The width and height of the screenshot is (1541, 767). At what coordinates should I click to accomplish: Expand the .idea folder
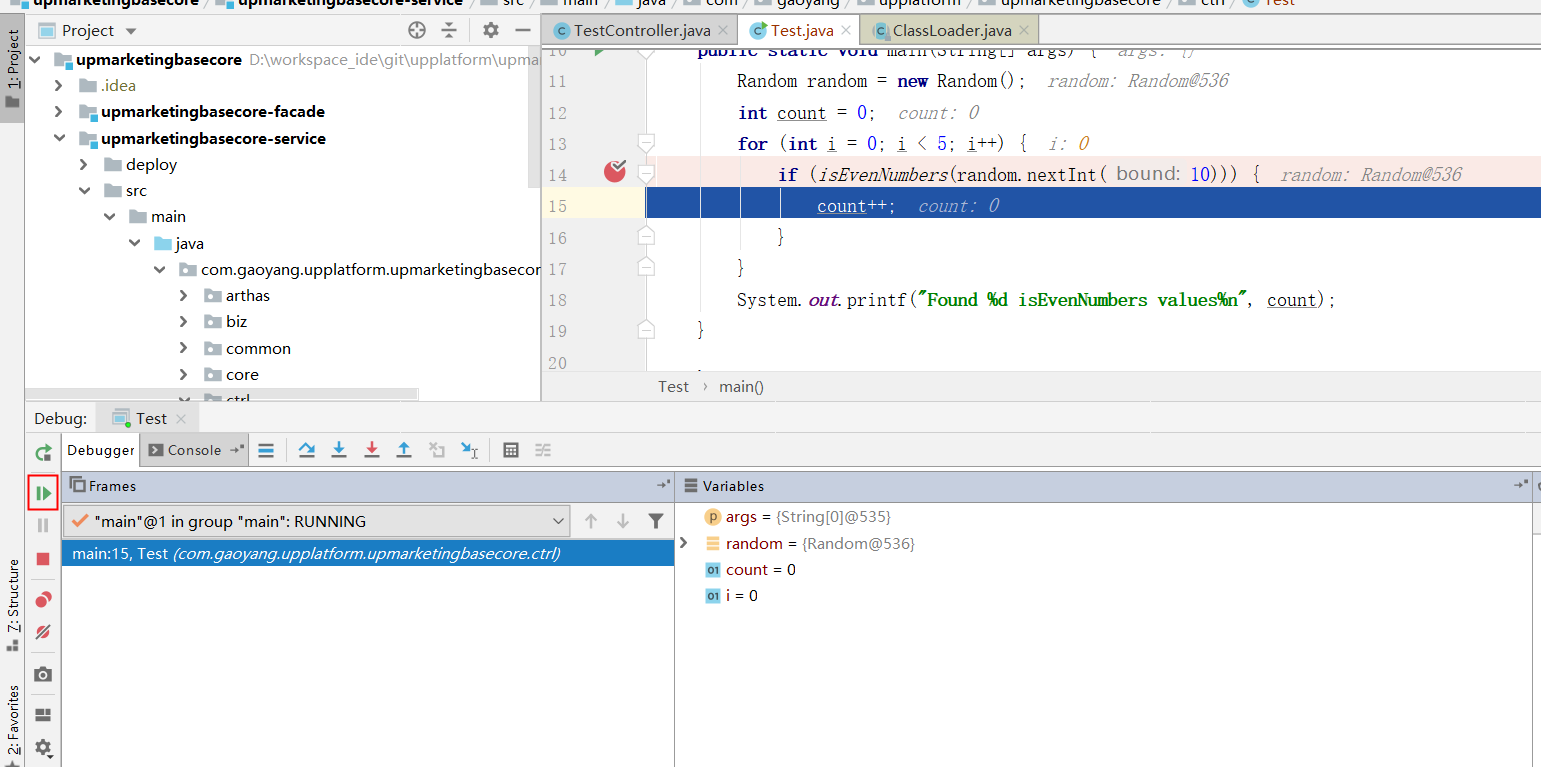tap(59, 85)
